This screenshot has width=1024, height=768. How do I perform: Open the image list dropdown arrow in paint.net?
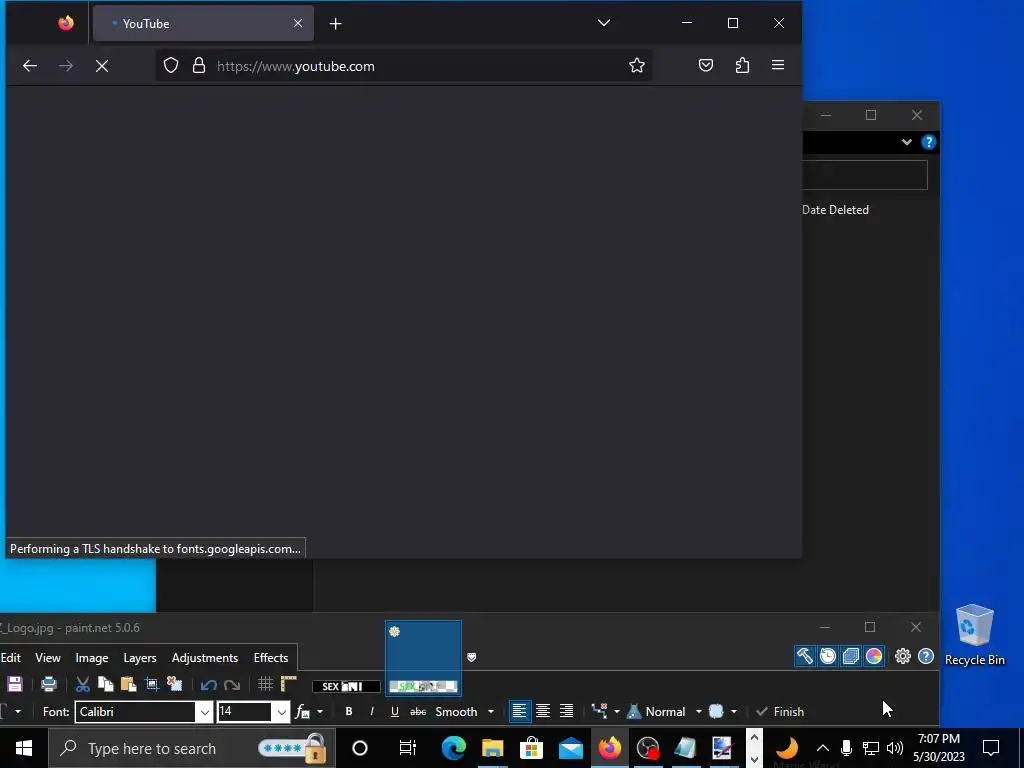[x=472, y=657]
